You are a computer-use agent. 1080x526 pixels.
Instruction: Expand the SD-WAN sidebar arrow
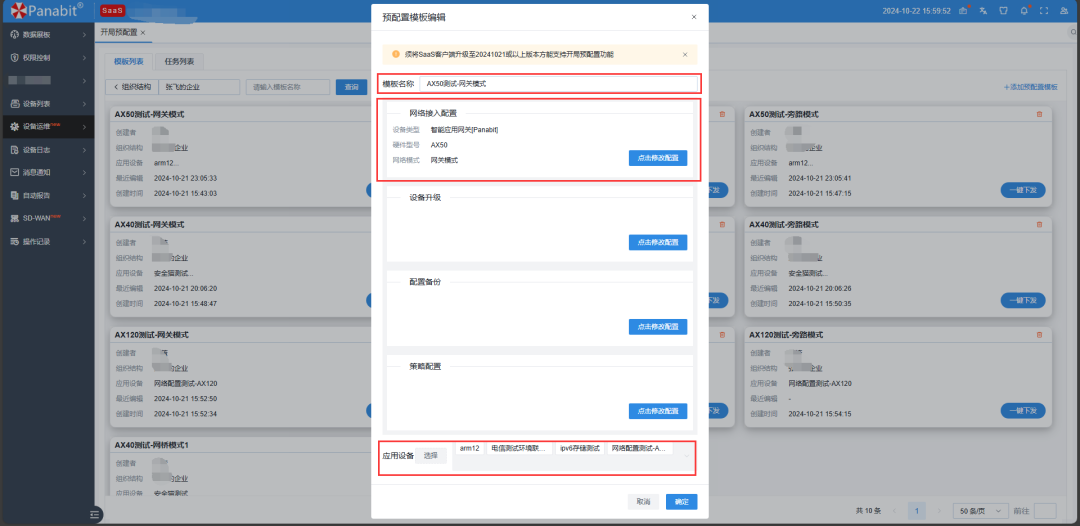(84, 218)
